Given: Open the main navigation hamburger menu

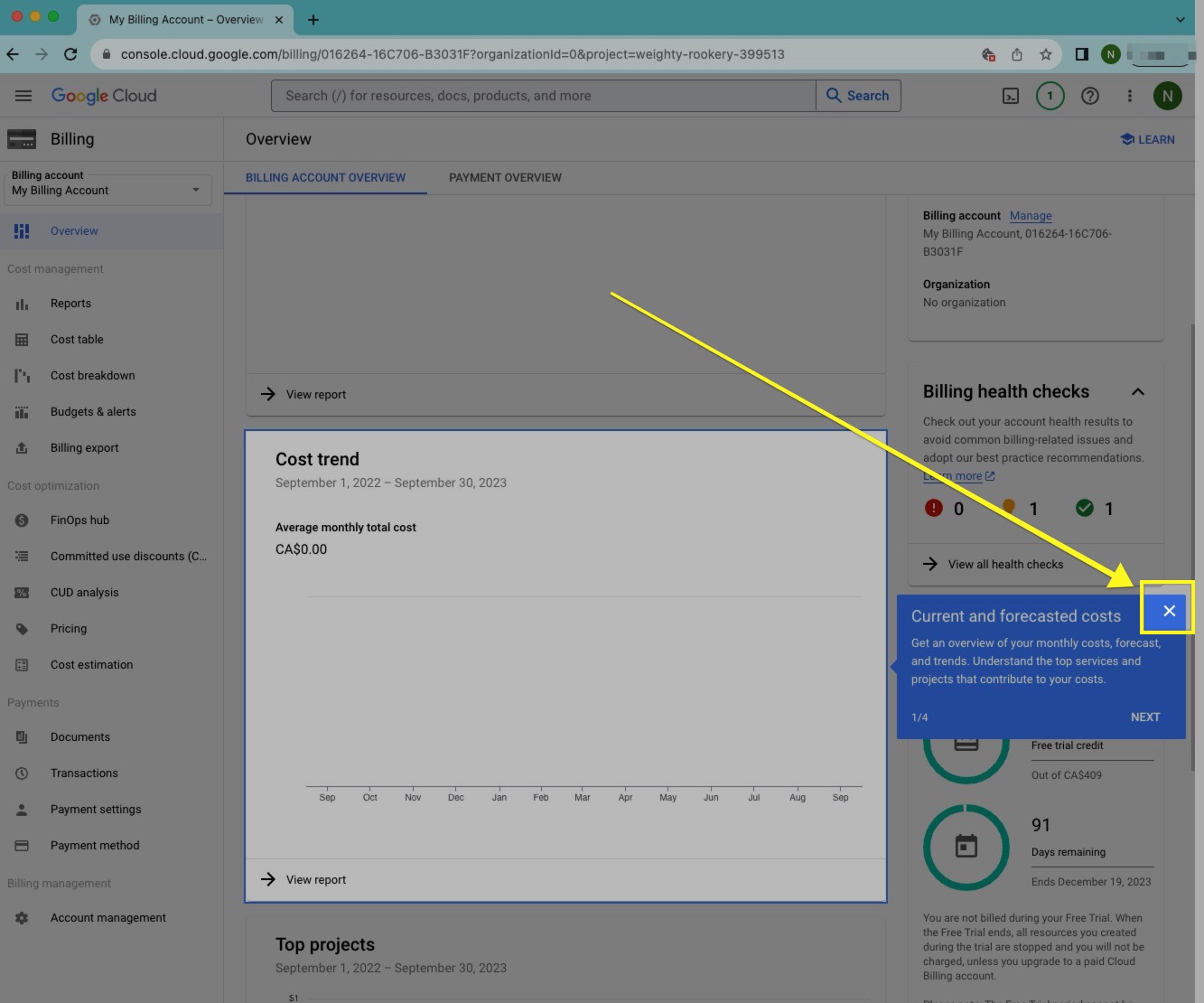Looking at the screenshot, I should [23, 96].
